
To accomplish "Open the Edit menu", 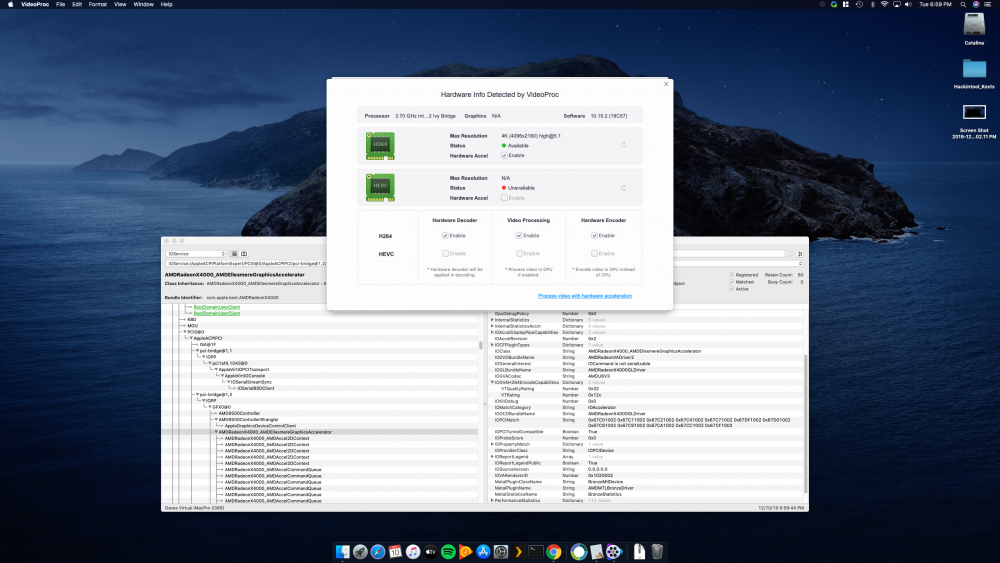I will [x=77, y=4].
